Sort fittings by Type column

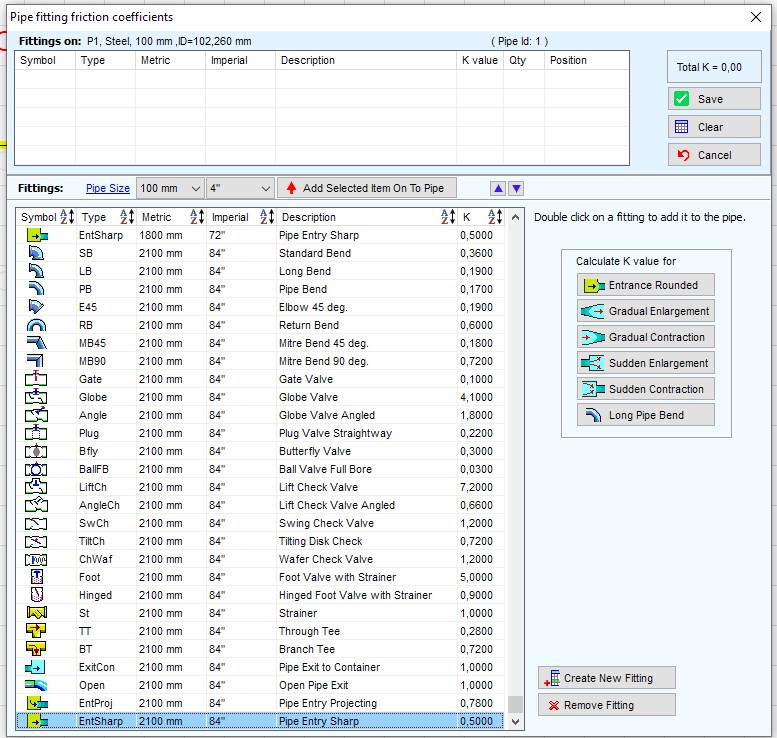coord(127,217)
